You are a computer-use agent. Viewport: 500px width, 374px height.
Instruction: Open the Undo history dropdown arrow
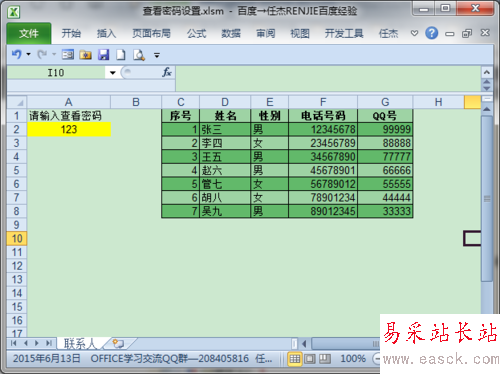click(28, 54)
